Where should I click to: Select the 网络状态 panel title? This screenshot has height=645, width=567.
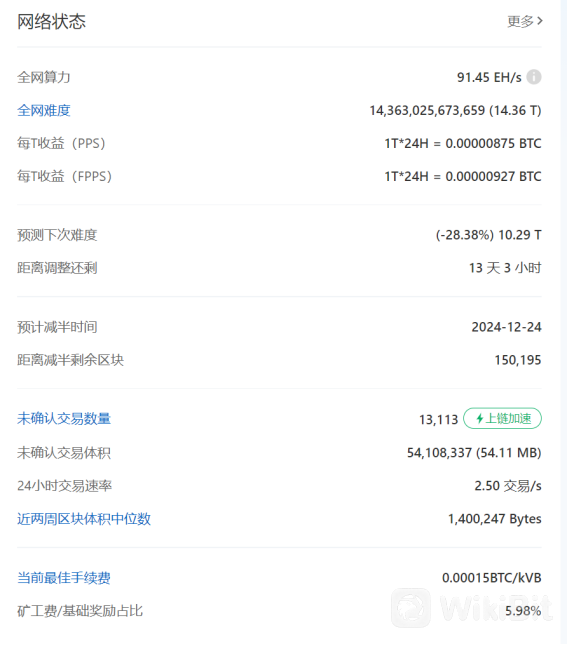click(51, 21)
